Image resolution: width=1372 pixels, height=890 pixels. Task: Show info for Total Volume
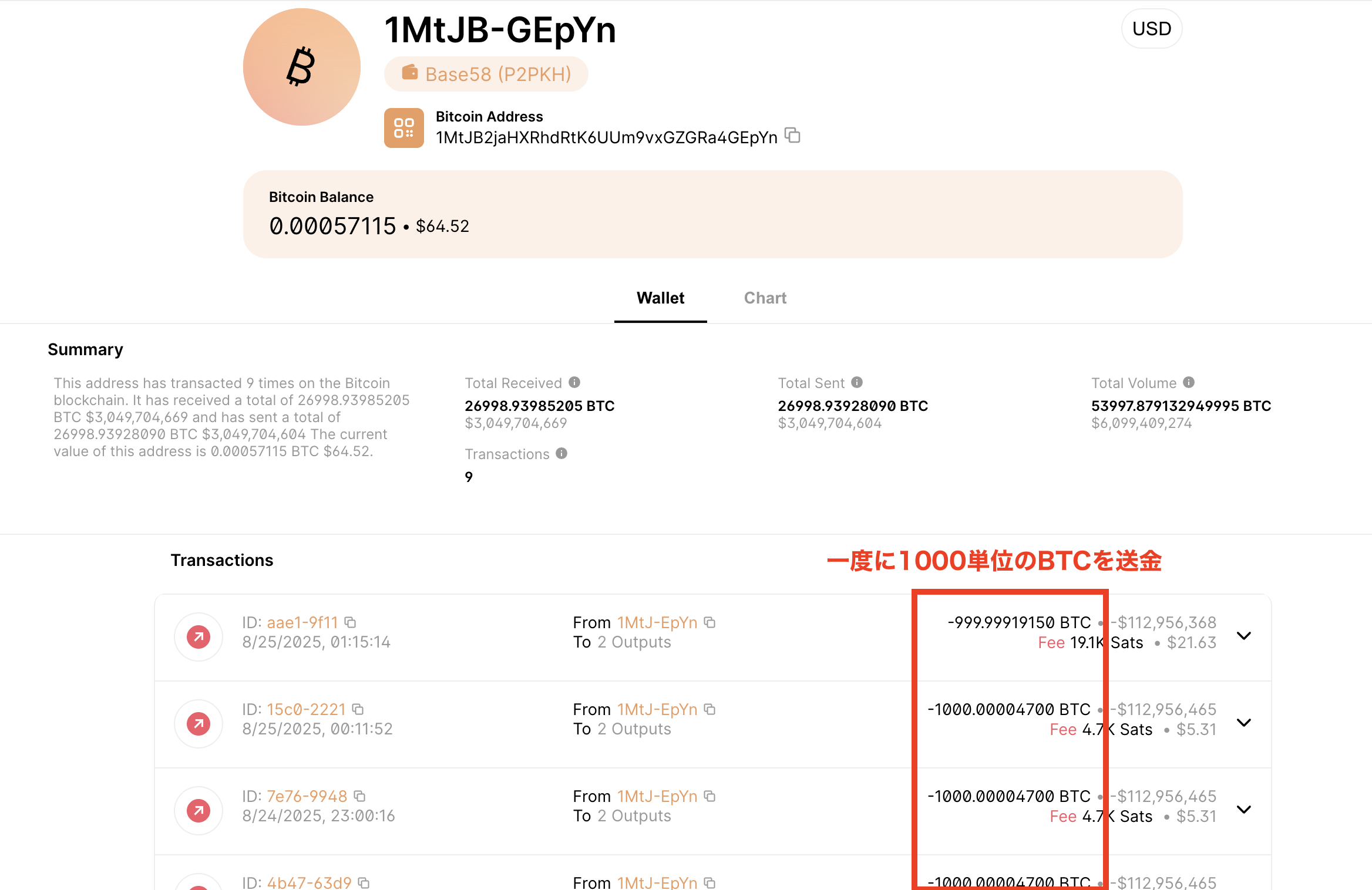click(1189, 383)
